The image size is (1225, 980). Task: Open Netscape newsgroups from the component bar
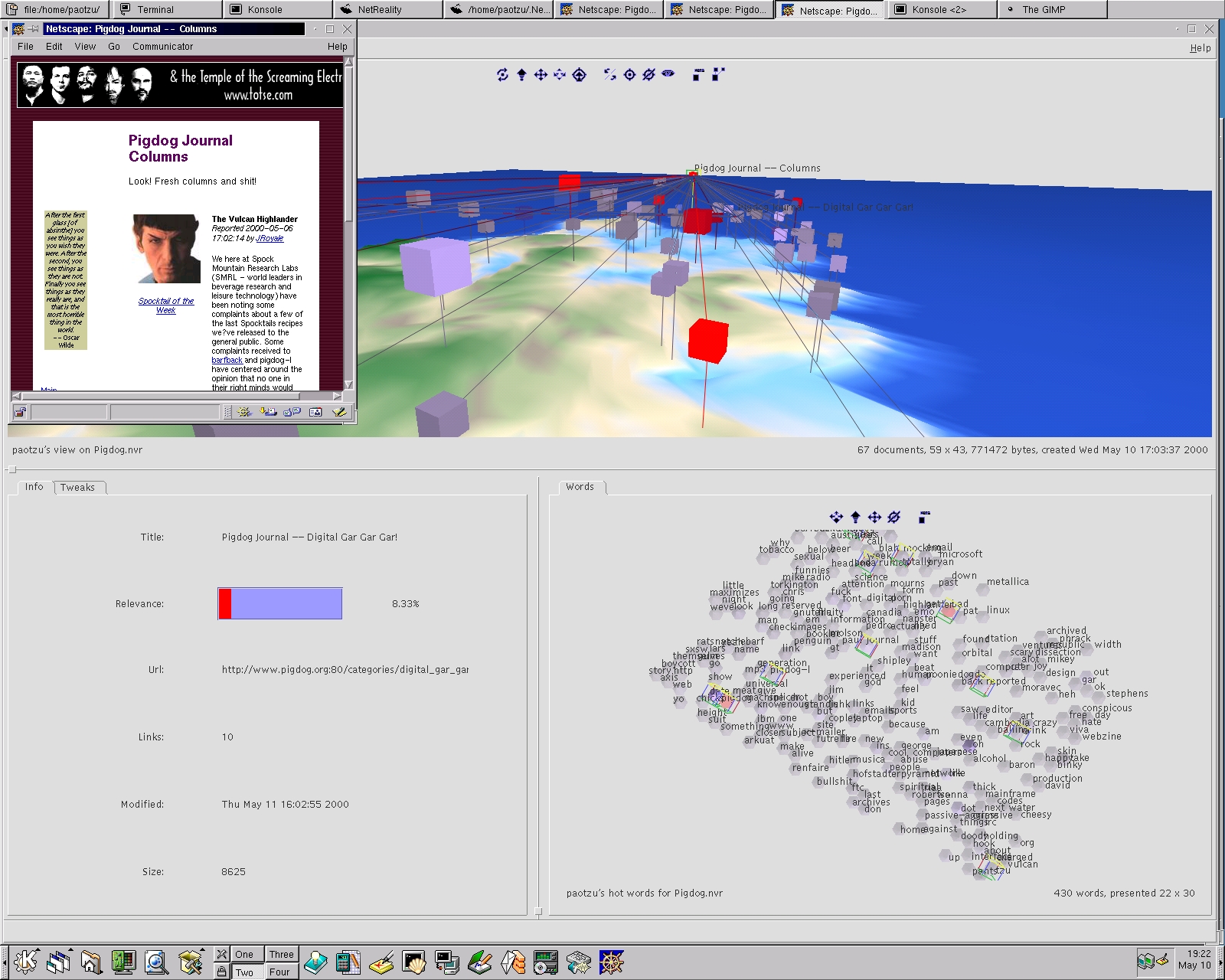pos(292,412)
